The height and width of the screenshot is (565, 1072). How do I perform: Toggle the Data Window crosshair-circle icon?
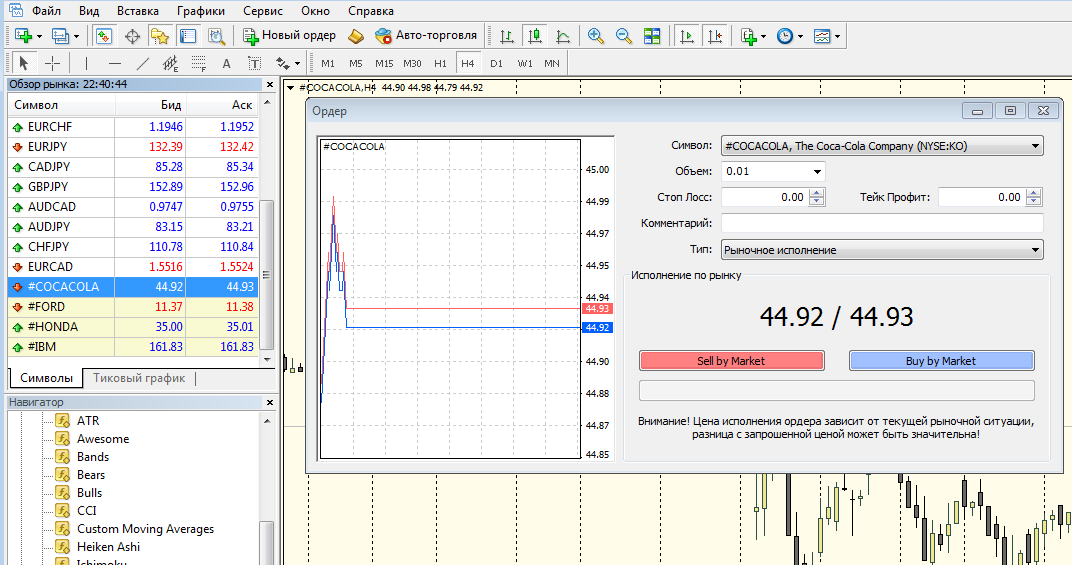pyautogui.click(x=132, y=36)
